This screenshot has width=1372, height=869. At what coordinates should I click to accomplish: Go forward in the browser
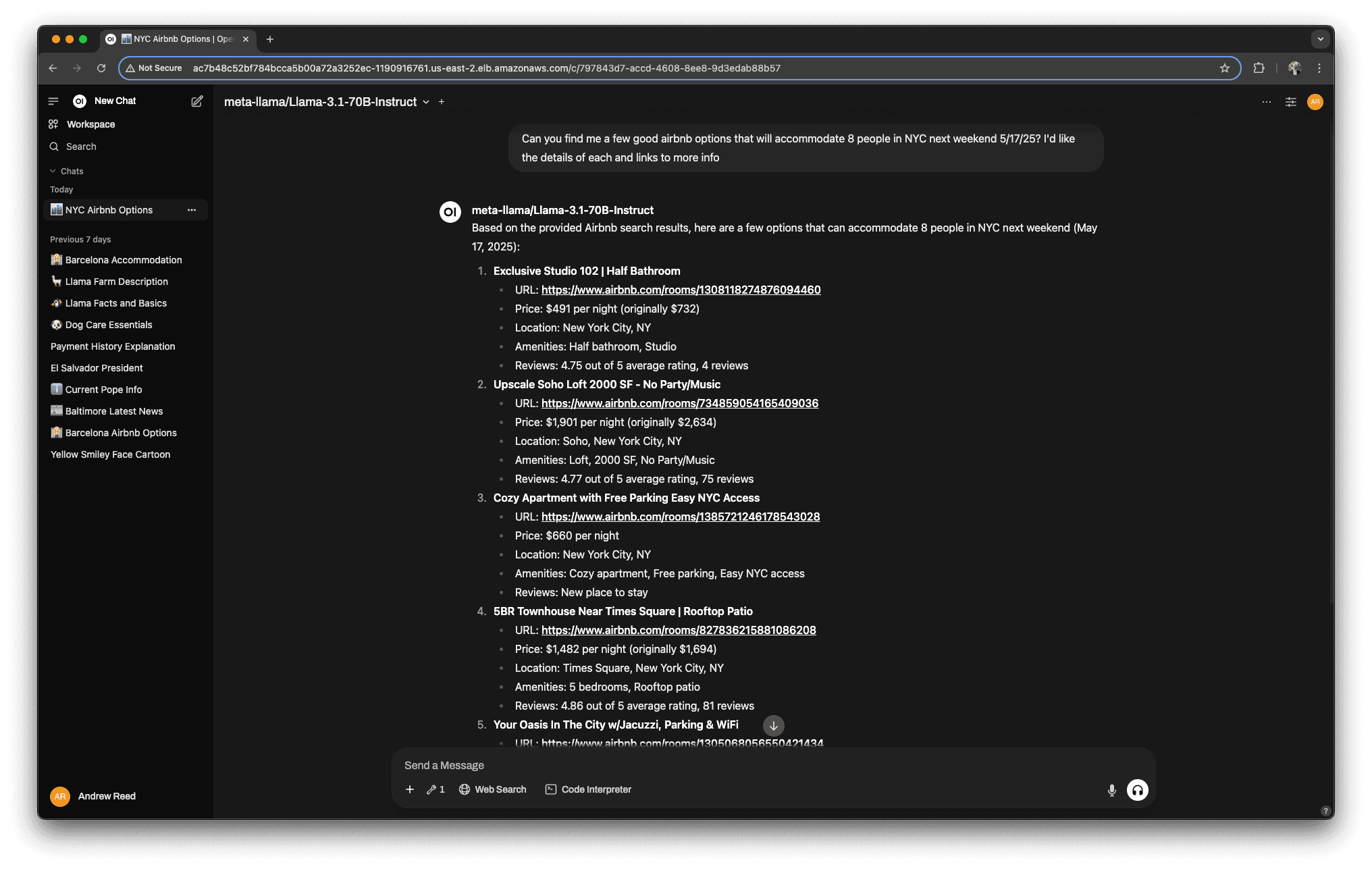click(x=77, y=68)
